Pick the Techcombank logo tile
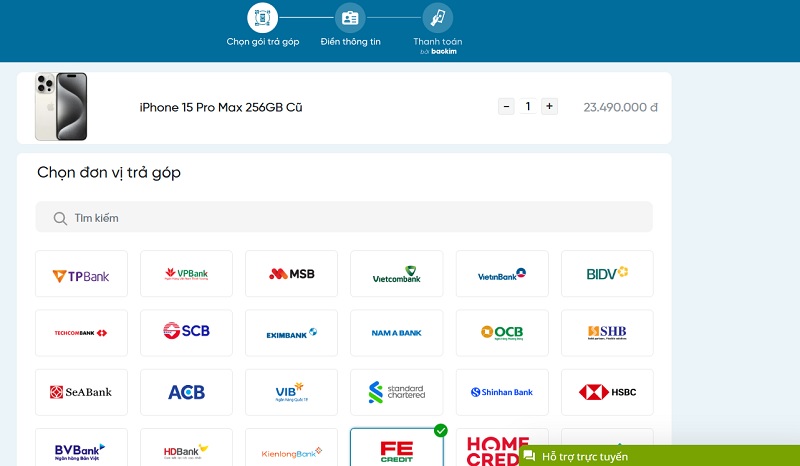The height and width of the screenshot is (466, 800). pyautogui.click(x=81, y=333)
